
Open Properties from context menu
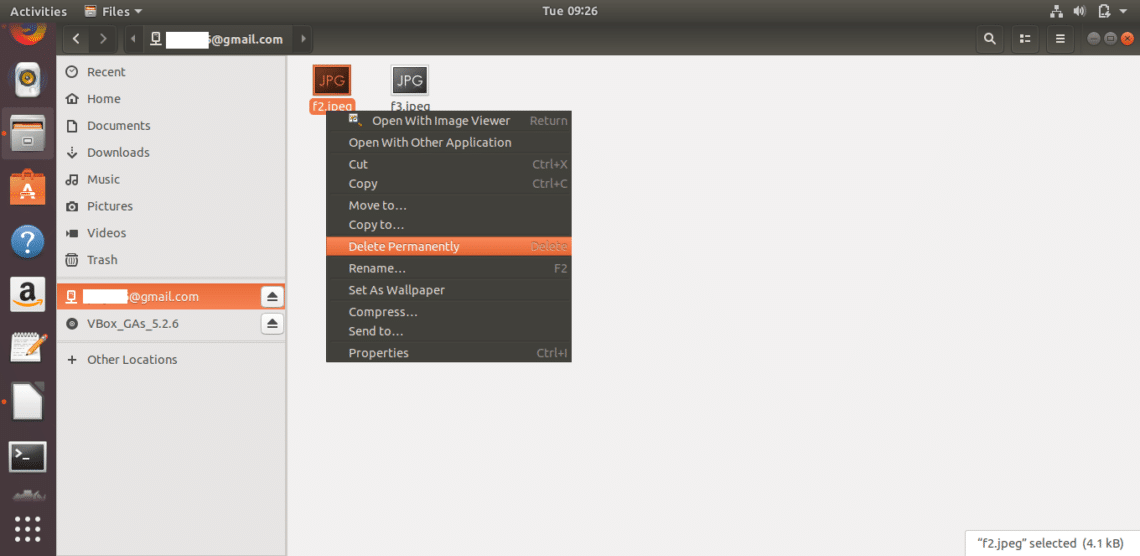coord(449,353)
